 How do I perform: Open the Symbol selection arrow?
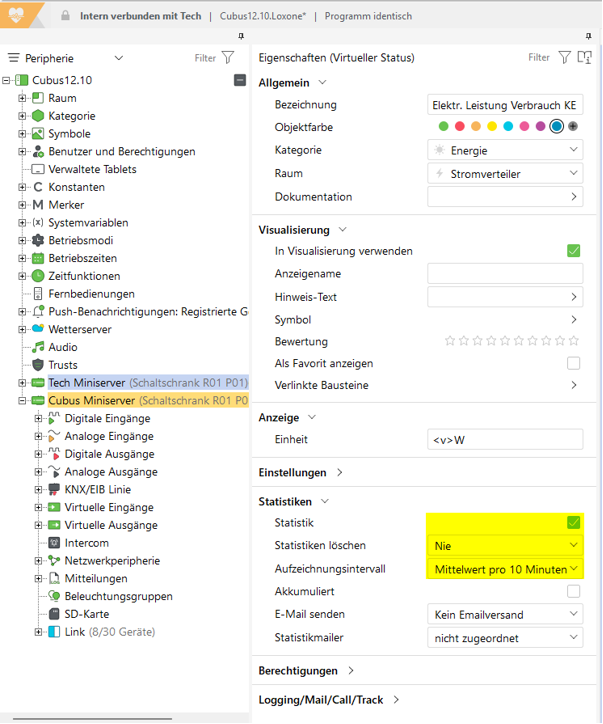pos(573,320)
